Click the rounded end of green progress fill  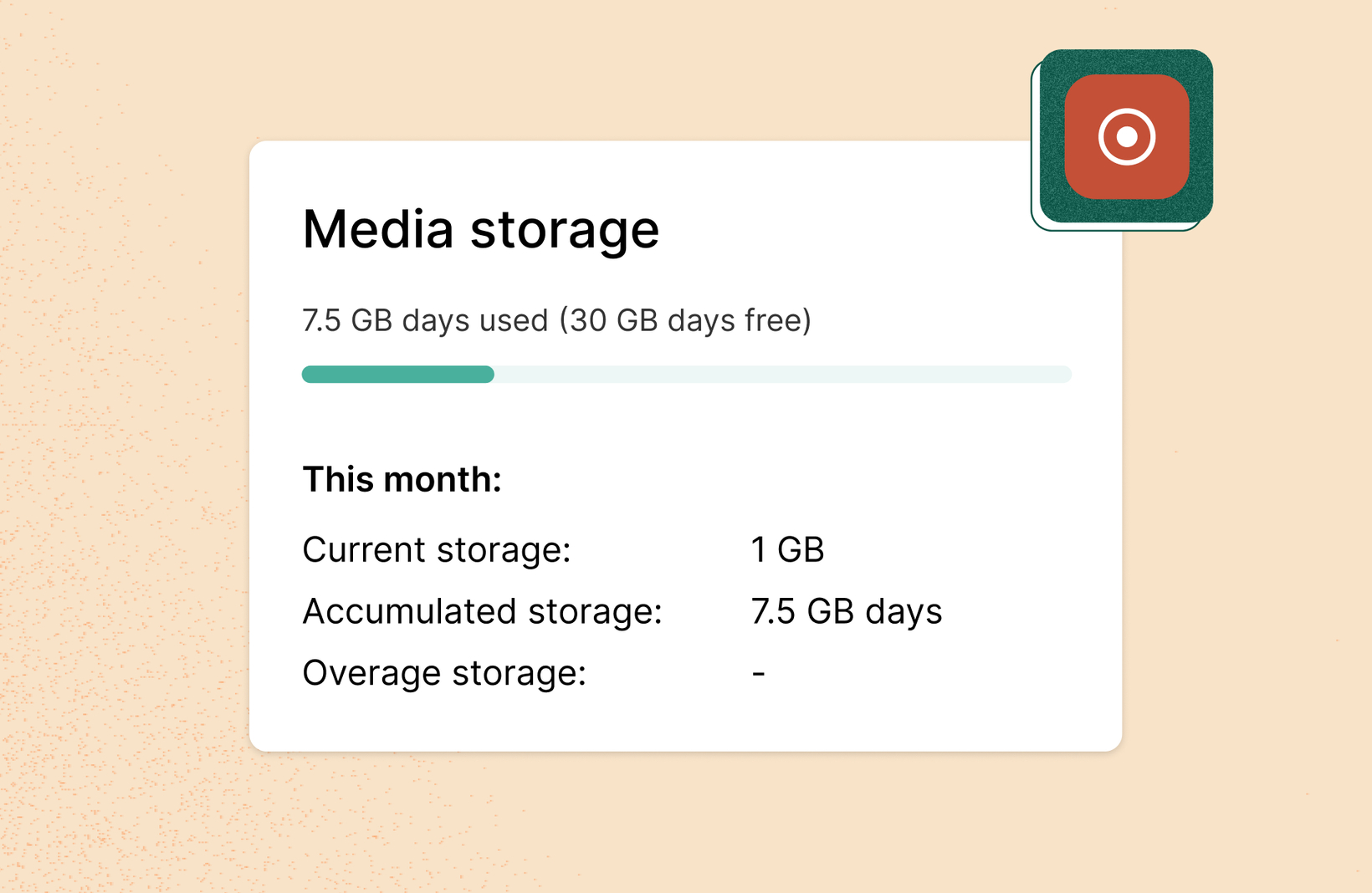(487, 374)
